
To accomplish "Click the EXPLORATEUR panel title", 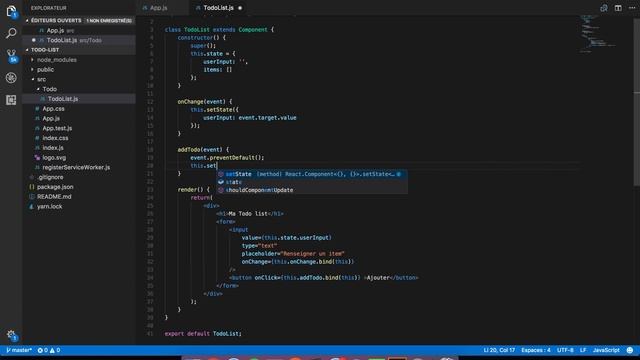I will (x=49, y=8).
